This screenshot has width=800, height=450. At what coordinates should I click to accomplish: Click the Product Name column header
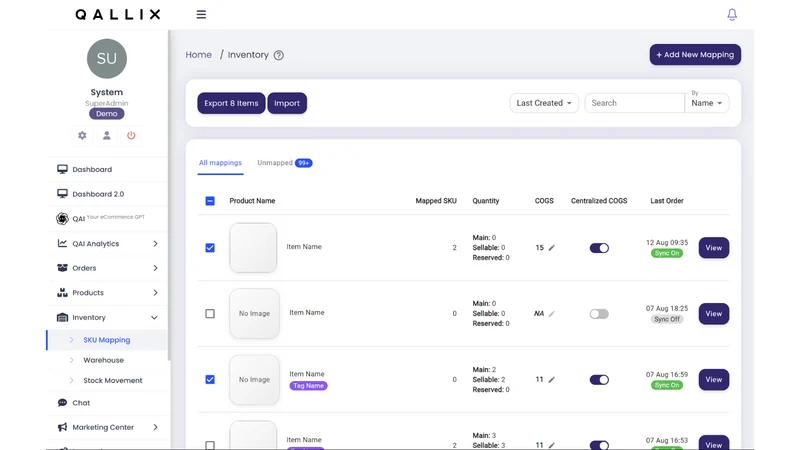click(252, 201)
